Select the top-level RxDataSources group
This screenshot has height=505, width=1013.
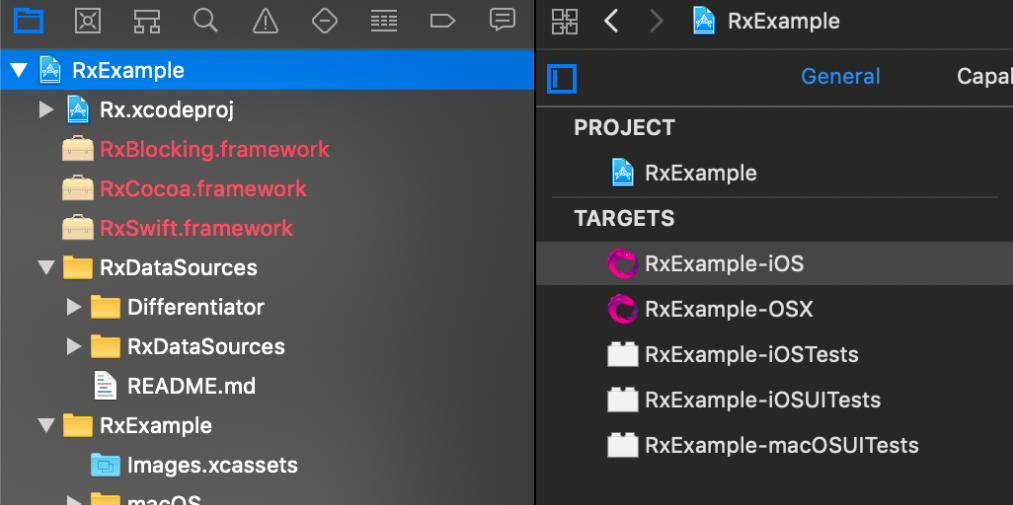click(178, 267)
